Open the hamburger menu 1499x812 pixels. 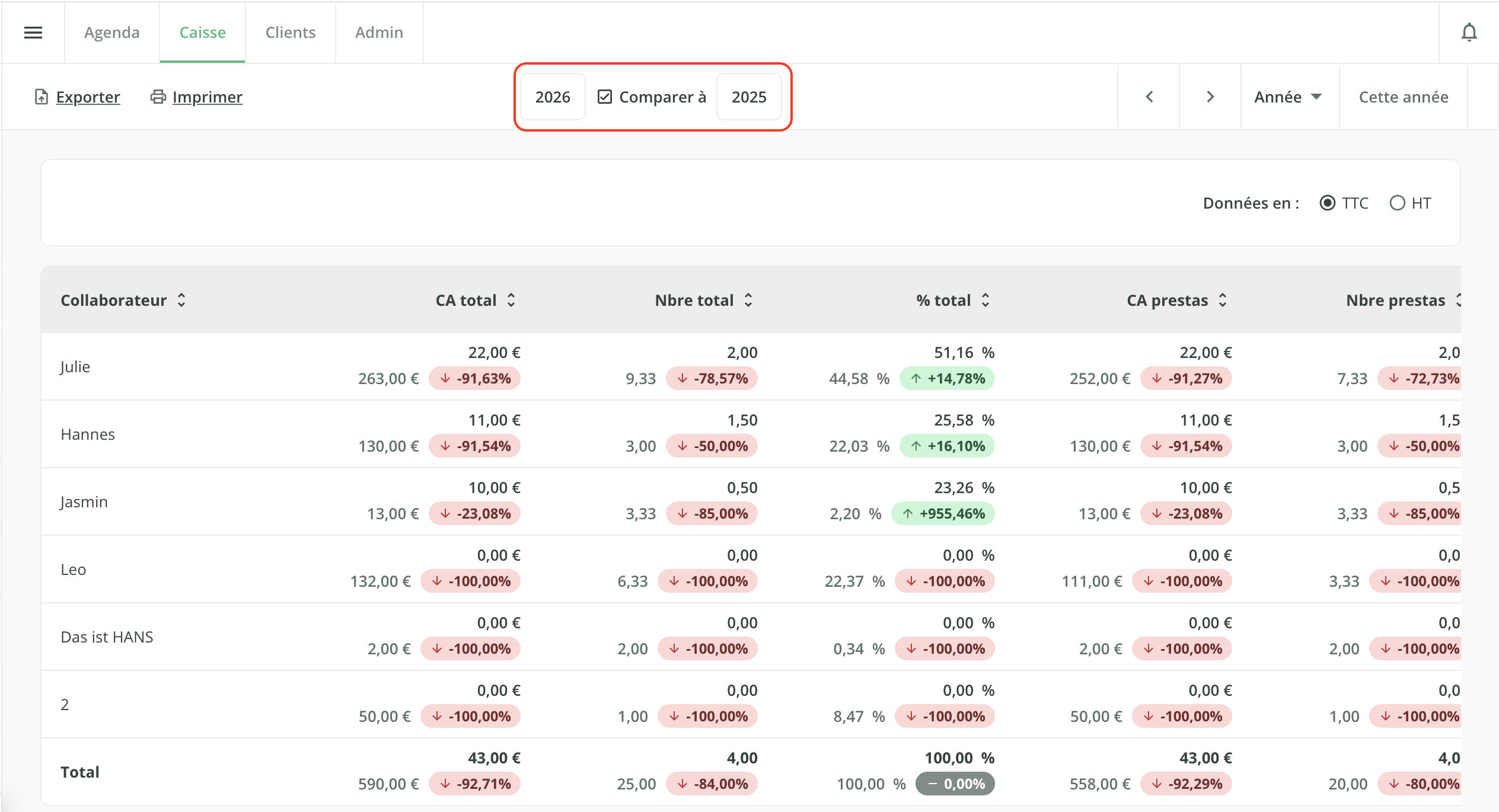pos(33,33)
